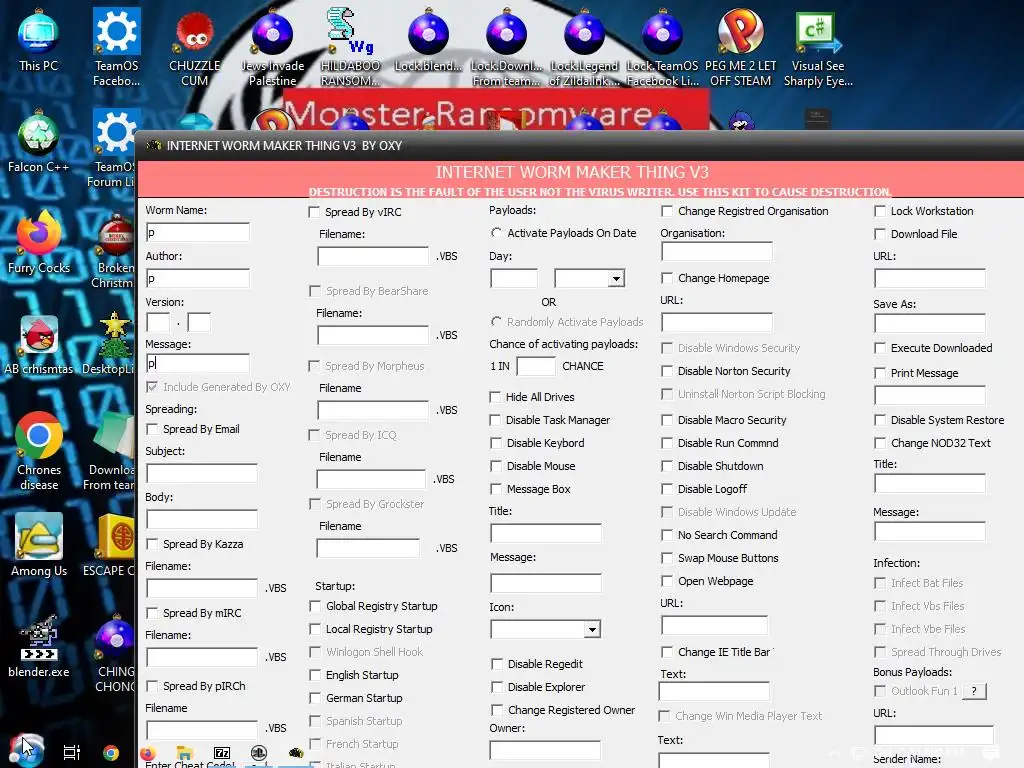Tick the Open Webpage checkbox
The height and width of the screenshot is (768, 1024).
pos(667,581)
